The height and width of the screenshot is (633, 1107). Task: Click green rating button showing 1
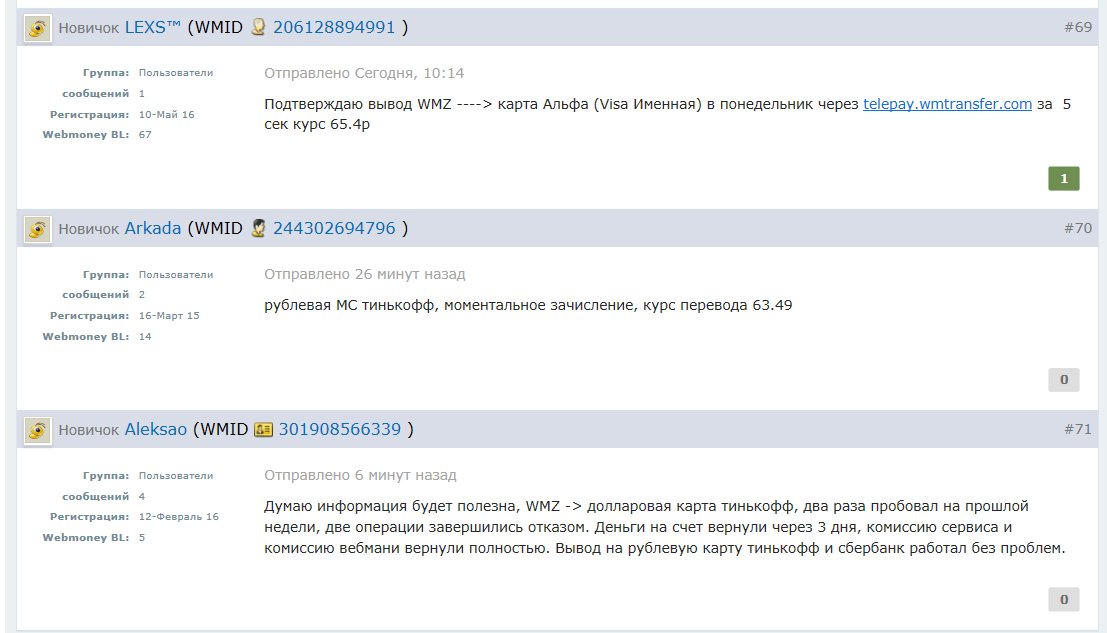coord(1064,179)
